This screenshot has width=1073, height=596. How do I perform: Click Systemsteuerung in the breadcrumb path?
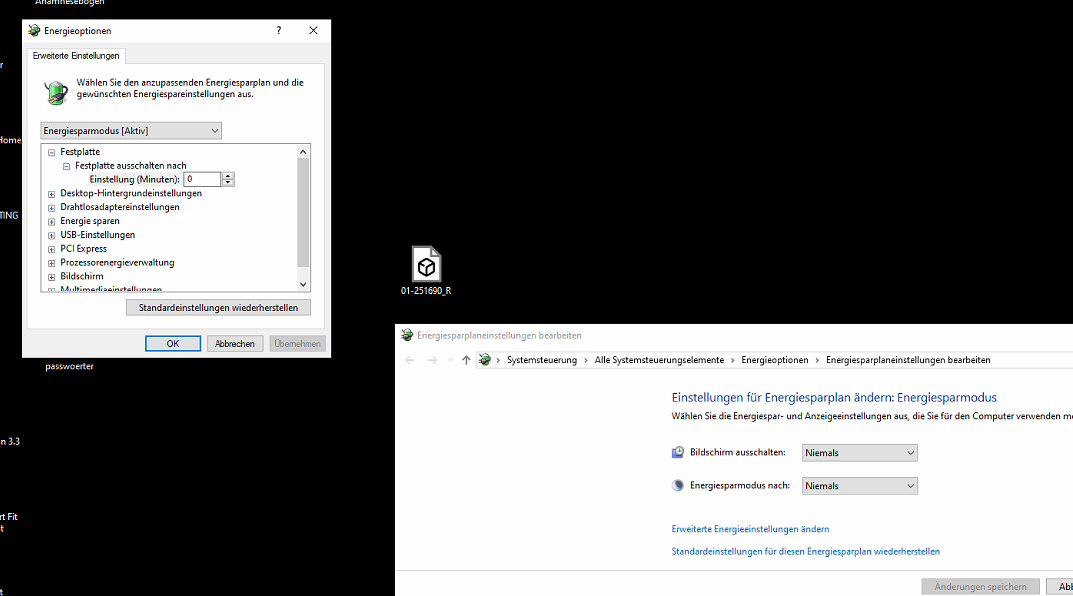point(542,360)
